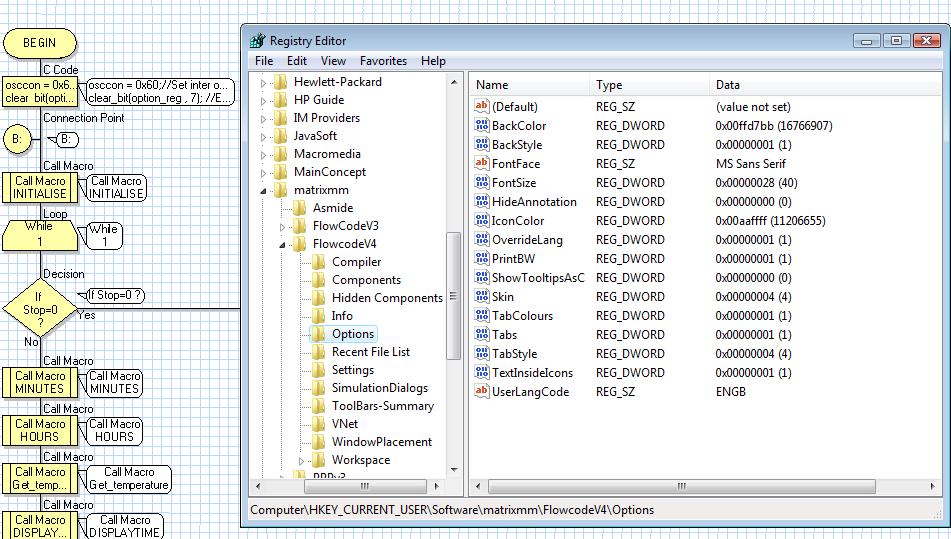
Task: Select the BackColor value icon
Action: (x=482, y=126)
